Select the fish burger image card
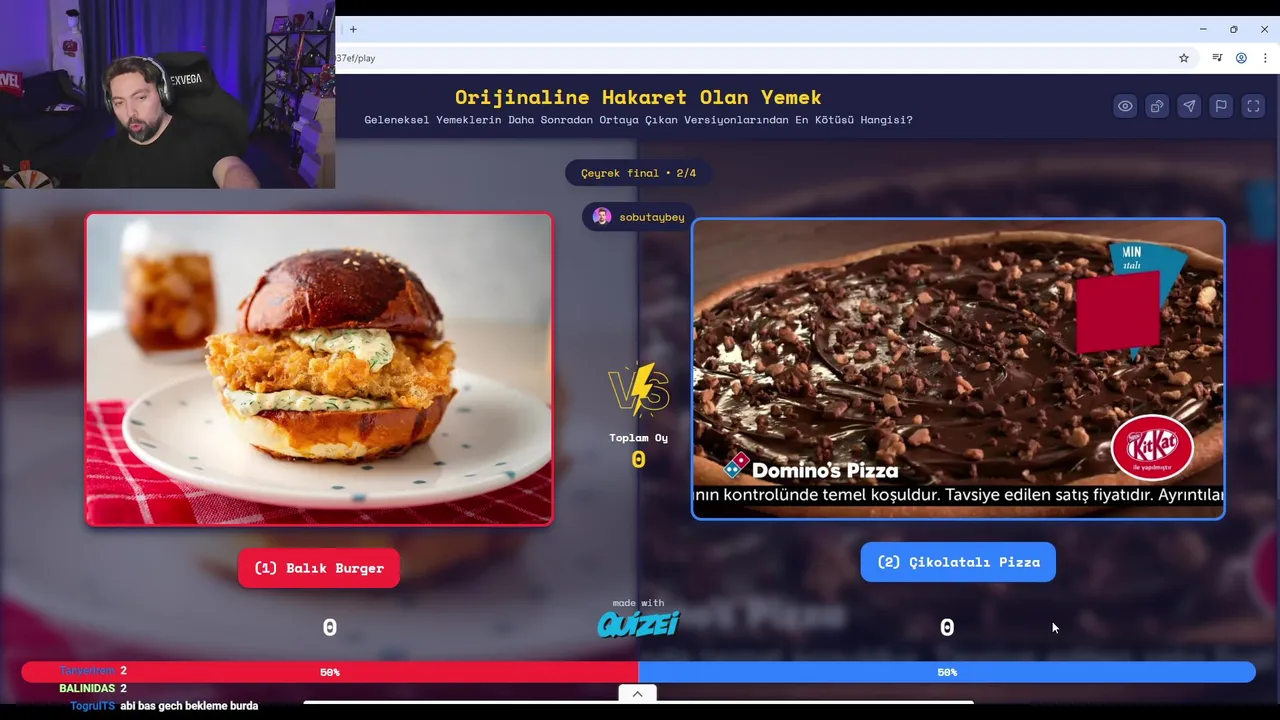This screenshot has height=720, width=1280. [319, 369]
